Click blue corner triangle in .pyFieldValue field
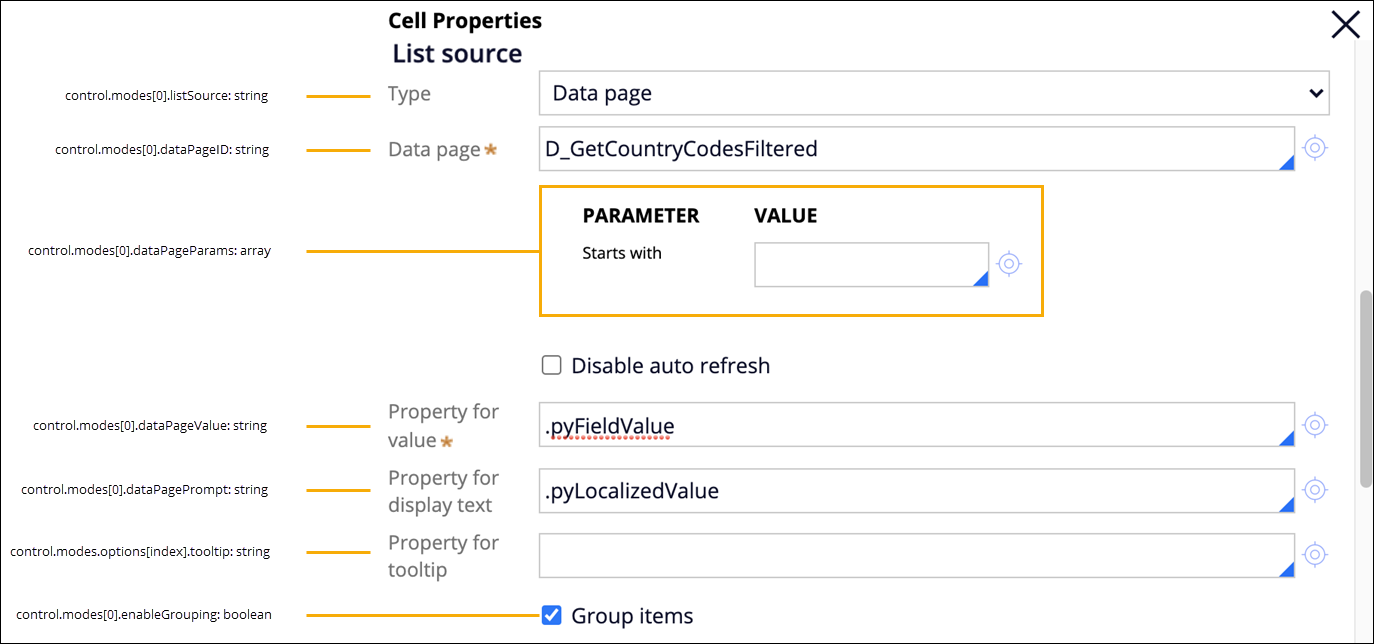1374x644 pixels. pos(1287,439)
